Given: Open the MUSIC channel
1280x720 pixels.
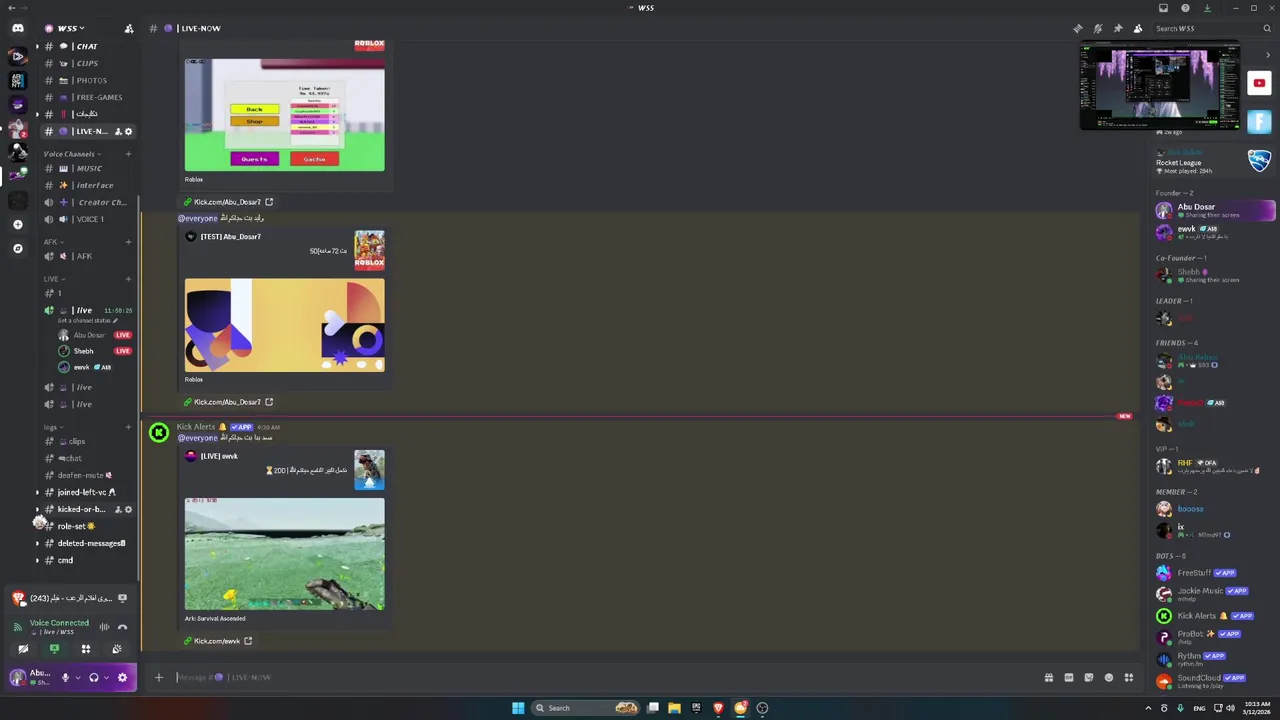Looking at the screenshot, I should [x=86, y=168].
